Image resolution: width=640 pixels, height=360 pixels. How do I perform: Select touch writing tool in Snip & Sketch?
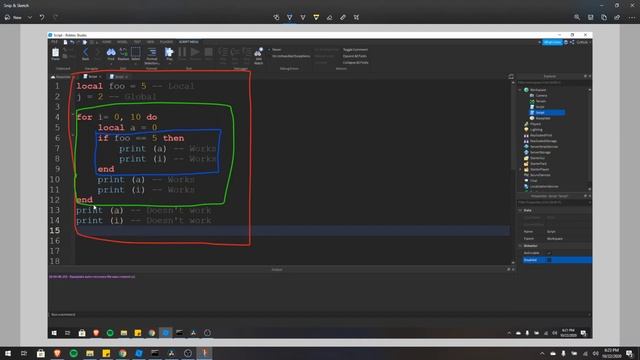point(276,17)
